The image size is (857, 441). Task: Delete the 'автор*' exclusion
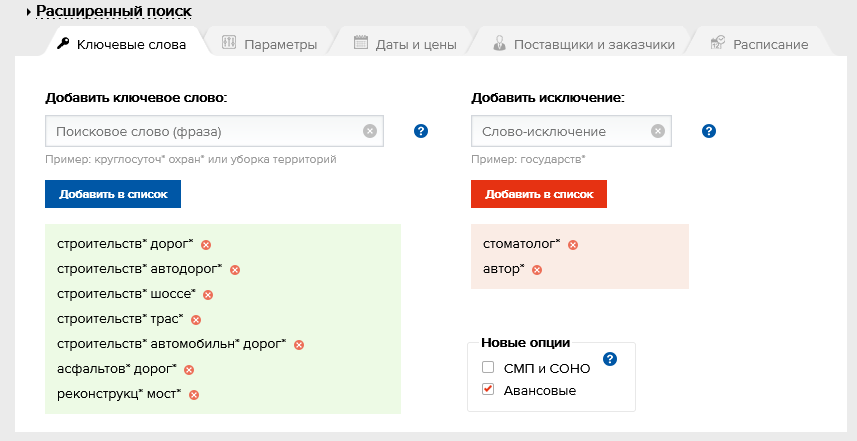click(537, 270)
